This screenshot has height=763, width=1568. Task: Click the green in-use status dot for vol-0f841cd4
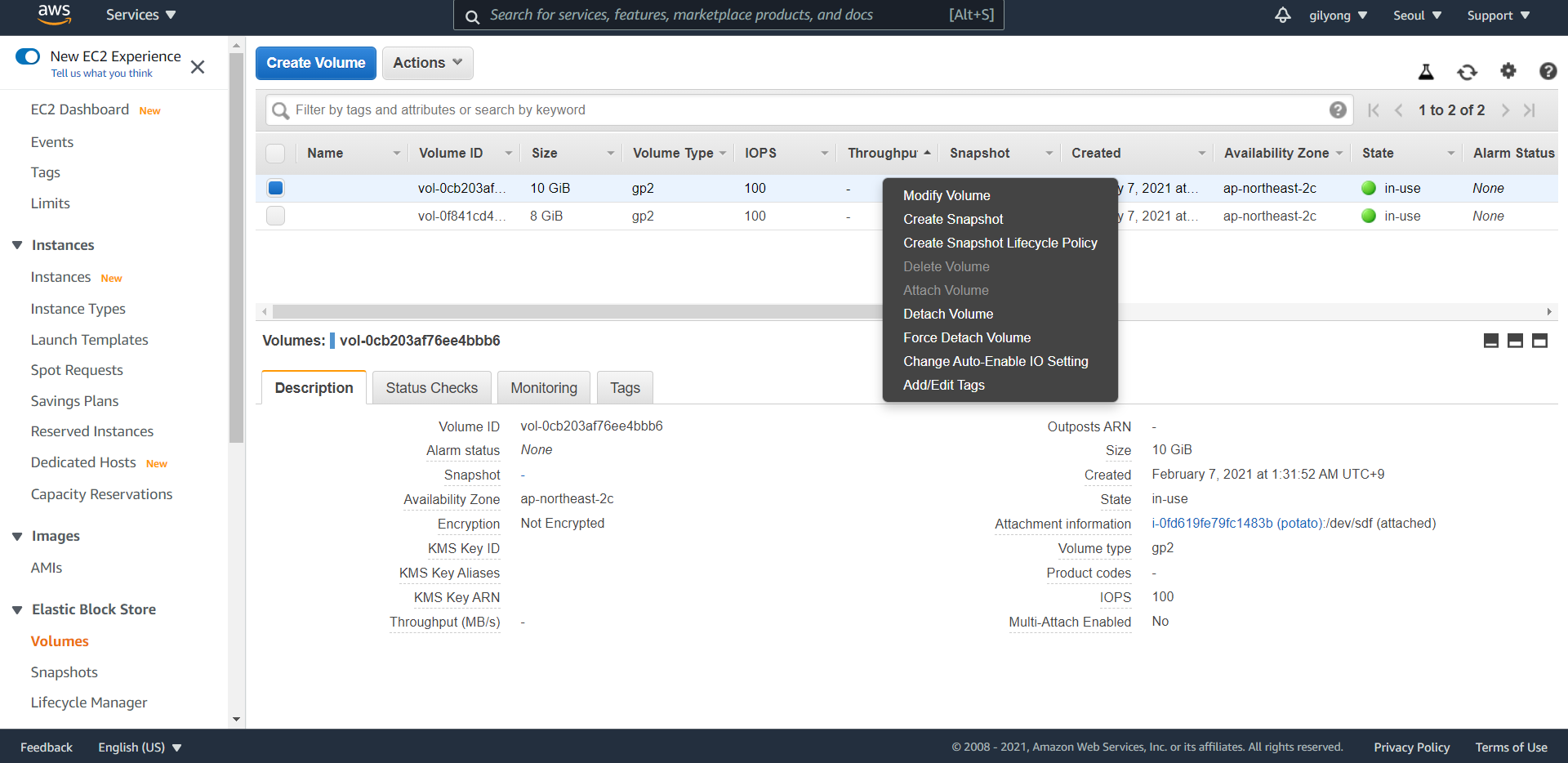[1370, 216]
